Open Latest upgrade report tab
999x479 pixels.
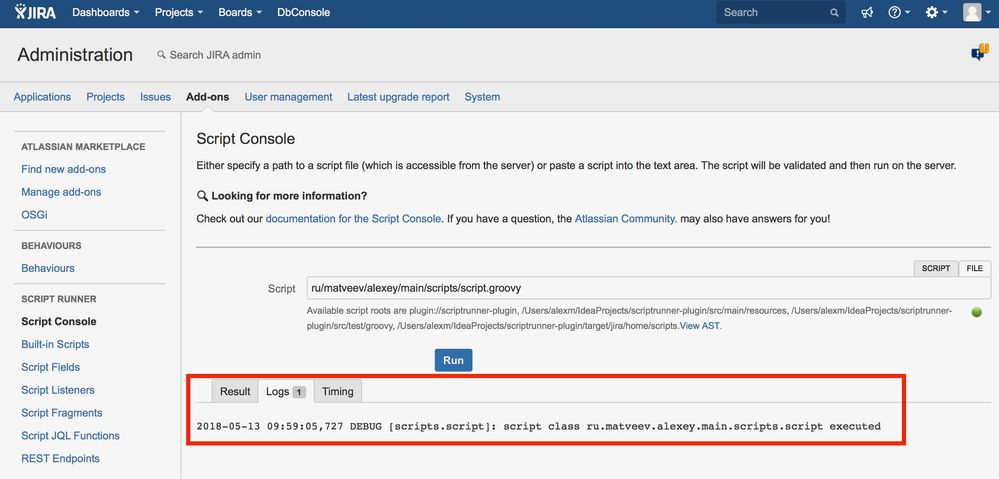click(398, 97)
